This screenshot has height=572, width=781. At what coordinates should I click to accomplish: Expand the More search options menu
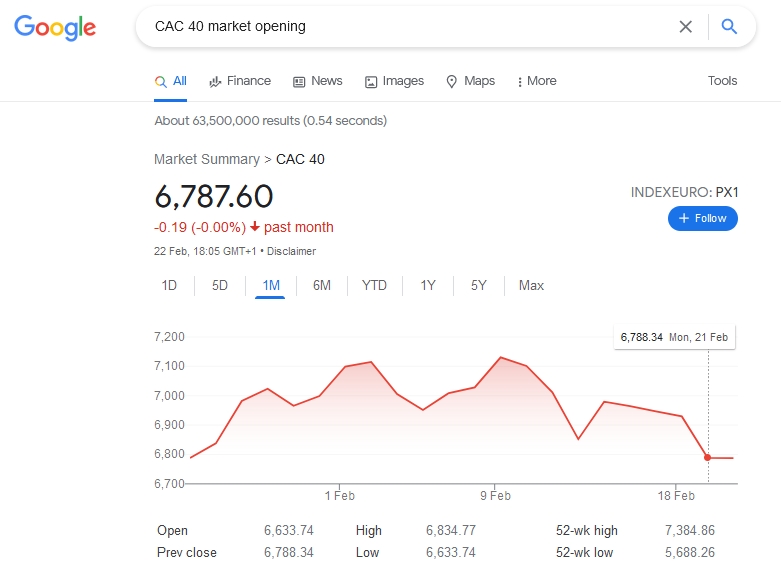(537, 81)
